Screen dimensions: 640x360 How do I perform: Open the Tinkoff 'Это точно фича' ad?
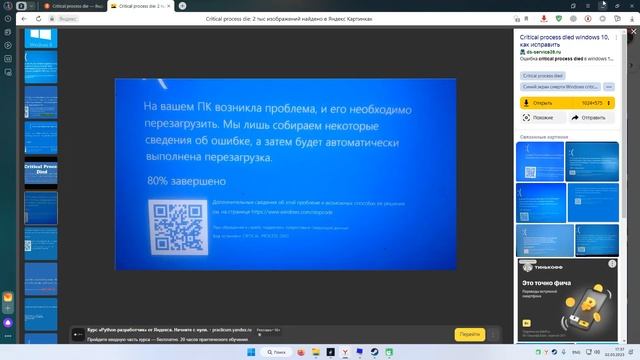(567, 300)
